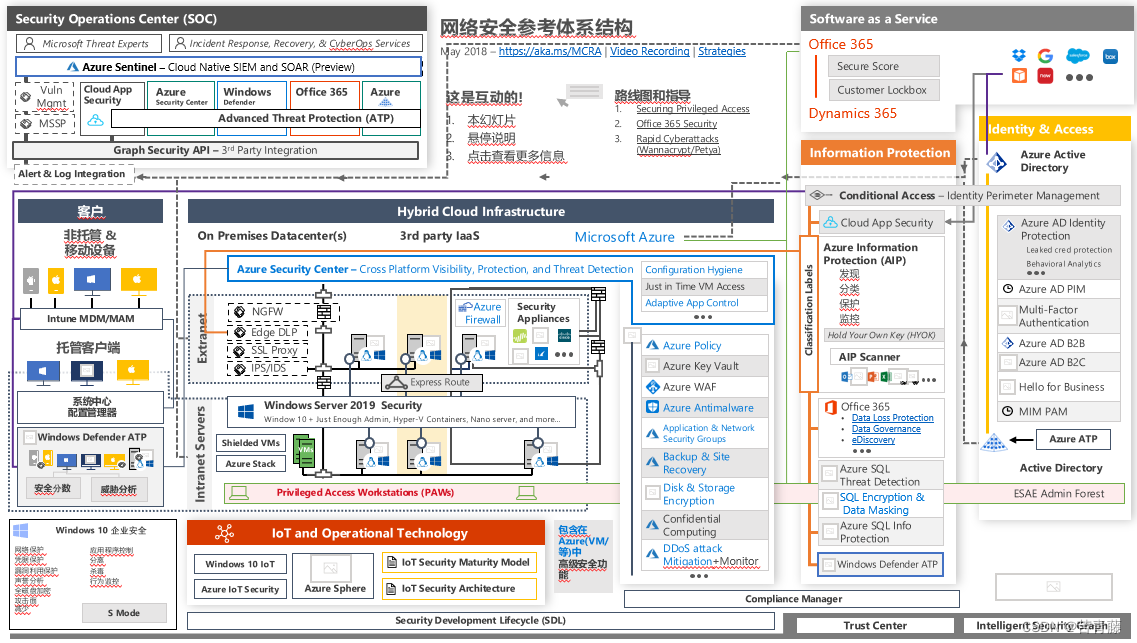Click the Windows 10 logo in 企业安全 box
Image resolution: width=1137 pixels, height=643 pixels.
(x=20, y=531)
